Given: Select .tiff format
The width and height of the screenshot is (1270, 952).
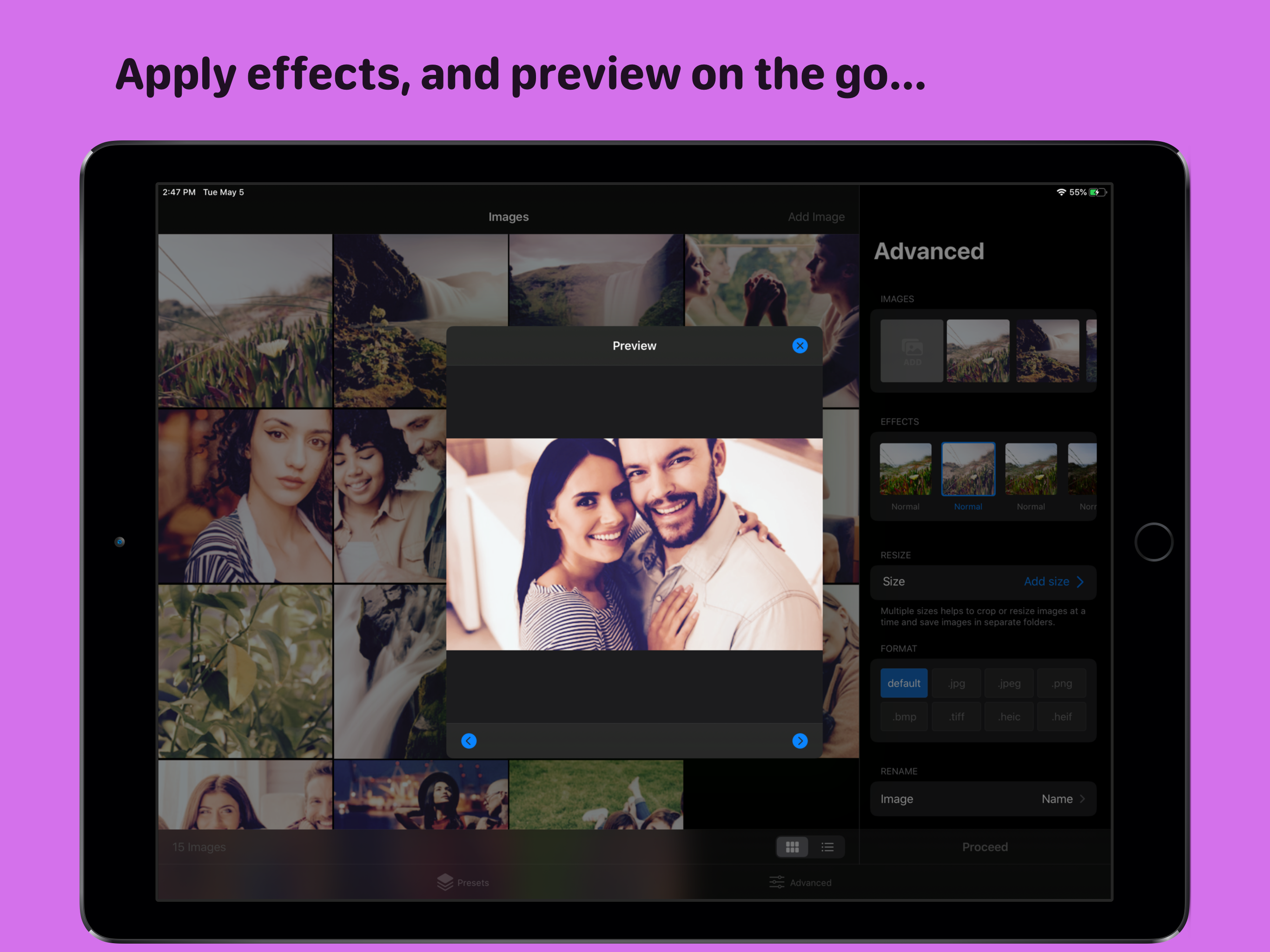Looking at the screenshot, I should tap(956, 717).
